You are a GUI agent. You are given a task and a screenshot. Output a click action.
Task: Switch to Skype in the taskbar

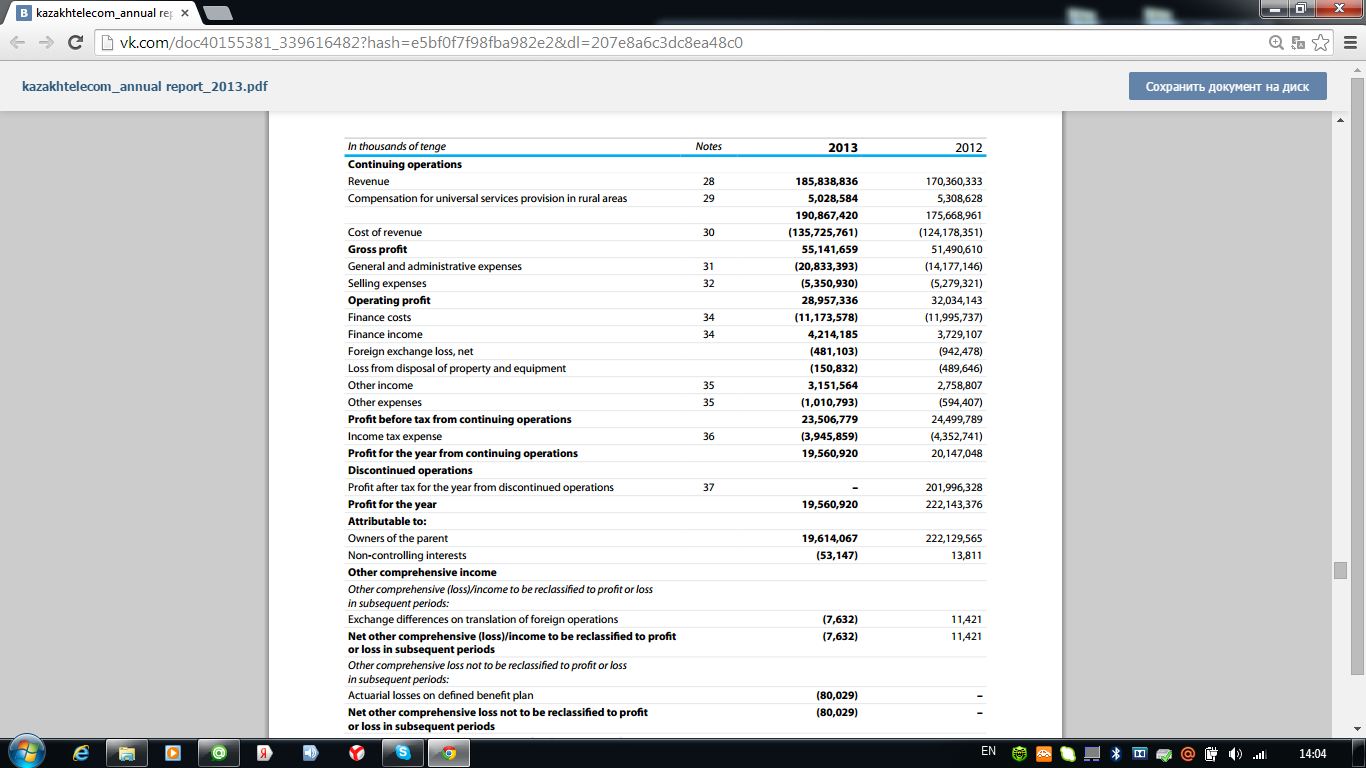[x=403, y=752]
